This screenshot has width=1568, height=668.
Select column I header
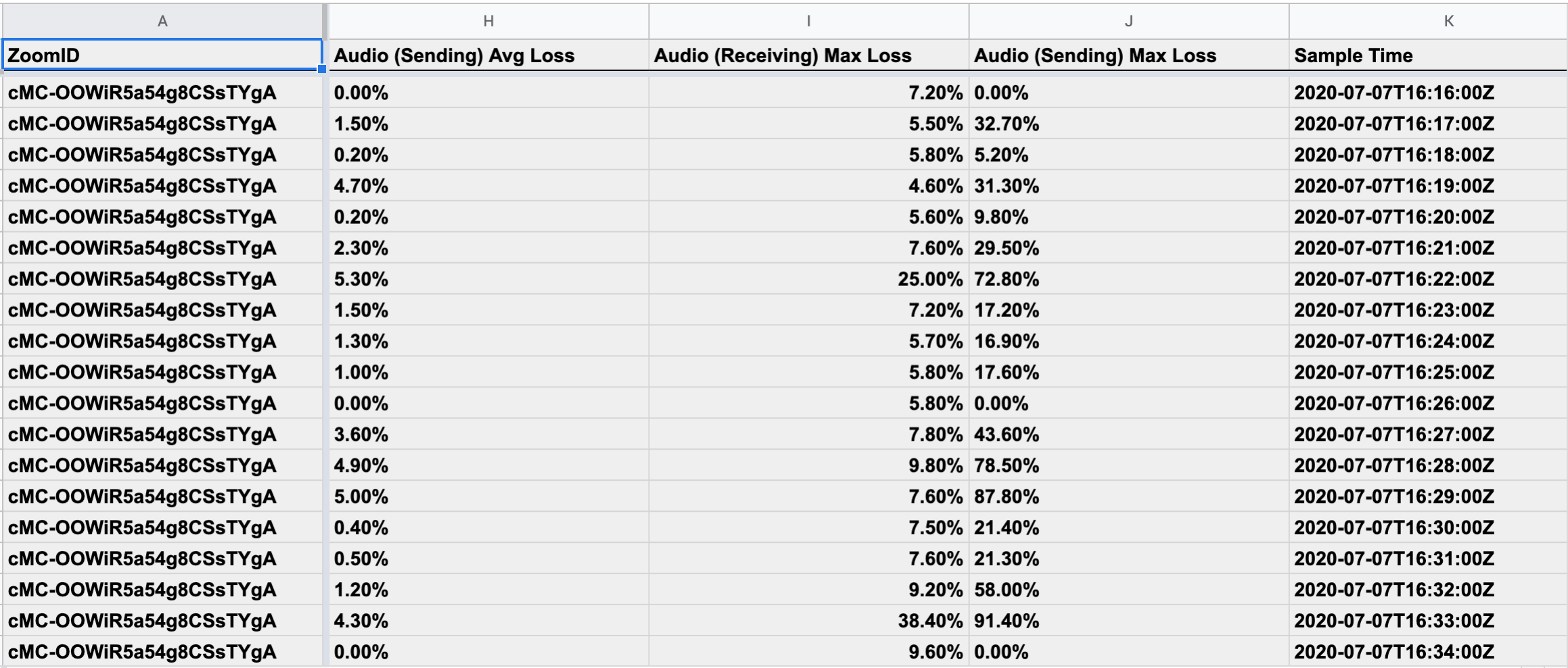(x=808, y=21)
